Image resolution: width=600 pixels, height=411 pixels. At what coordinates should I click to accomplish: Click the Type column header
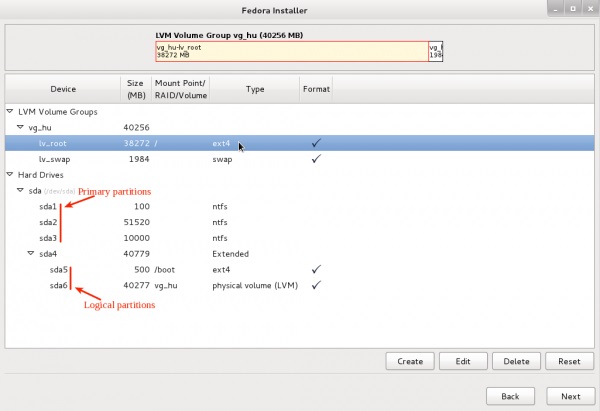point(255,89)
